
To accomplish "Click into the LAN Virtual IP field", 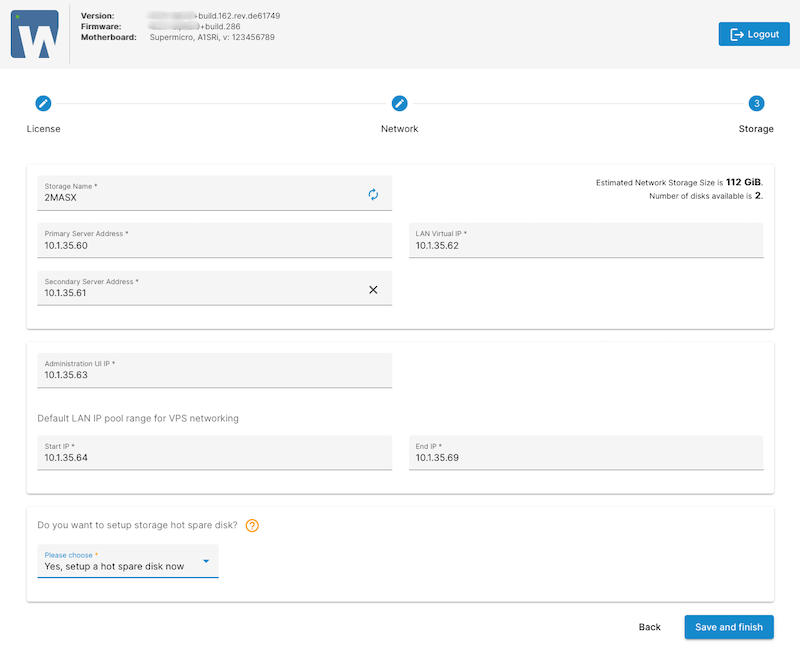I will click(x=585, y=245).
